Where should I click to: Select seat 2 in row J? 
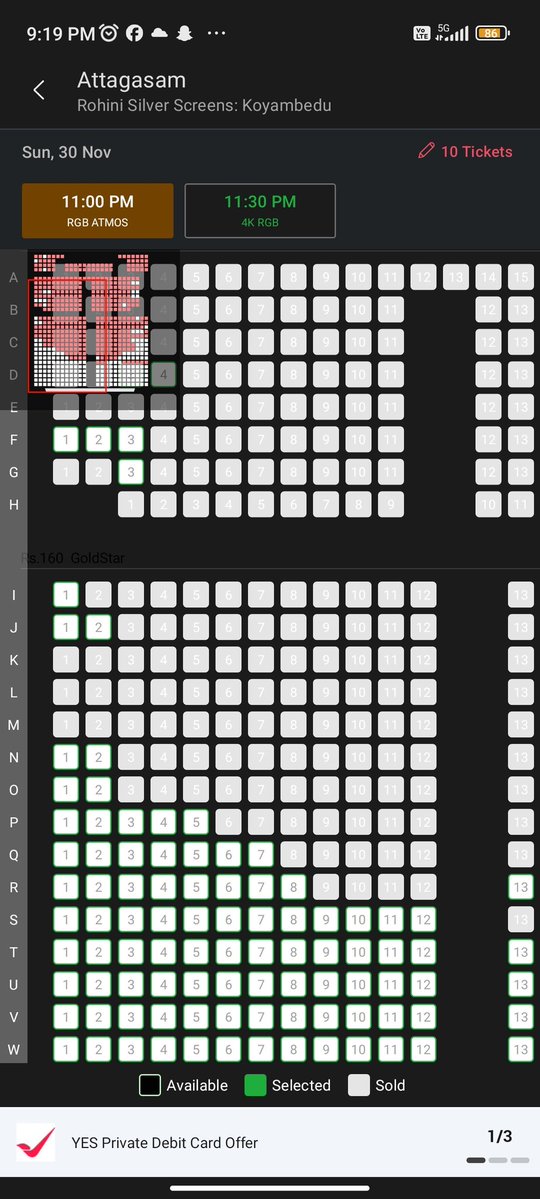coord(98,627)
